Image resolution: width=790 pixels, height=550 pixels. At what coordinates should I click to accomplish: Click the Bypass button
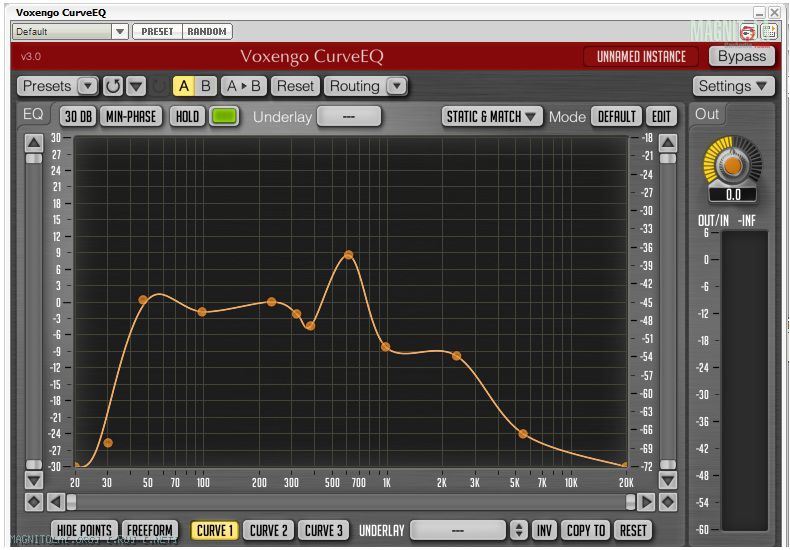[x=742, y=56]
